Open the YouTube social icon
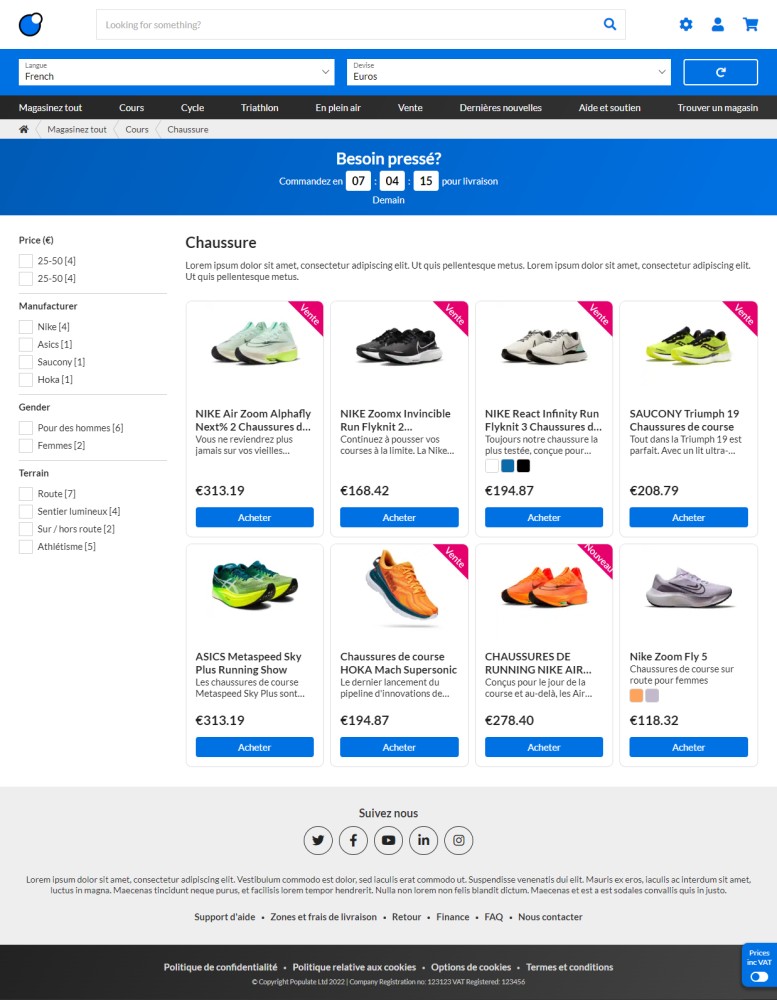The image size is (777, 1000). click(x=388, y=840)
